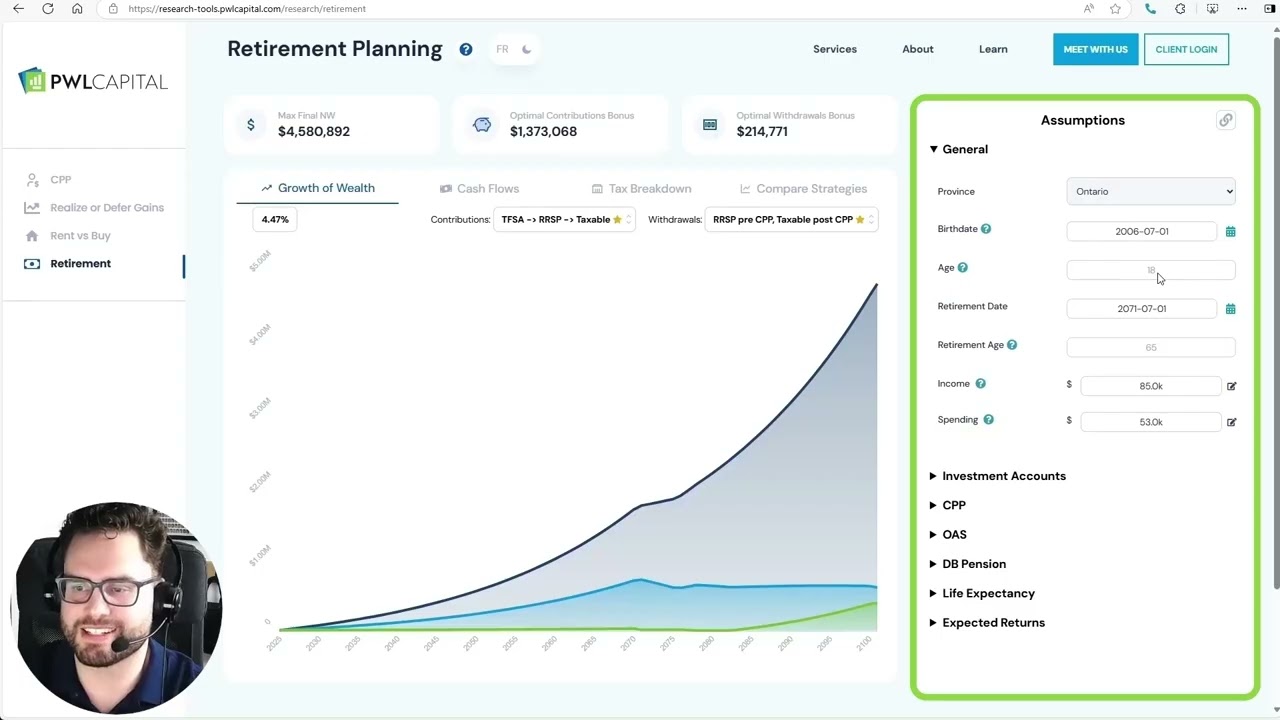Image resolution: width=1280 pixels, height=720 pixels.
Task: Click the help icon beside Age
Action: click(x=963, y=268)
